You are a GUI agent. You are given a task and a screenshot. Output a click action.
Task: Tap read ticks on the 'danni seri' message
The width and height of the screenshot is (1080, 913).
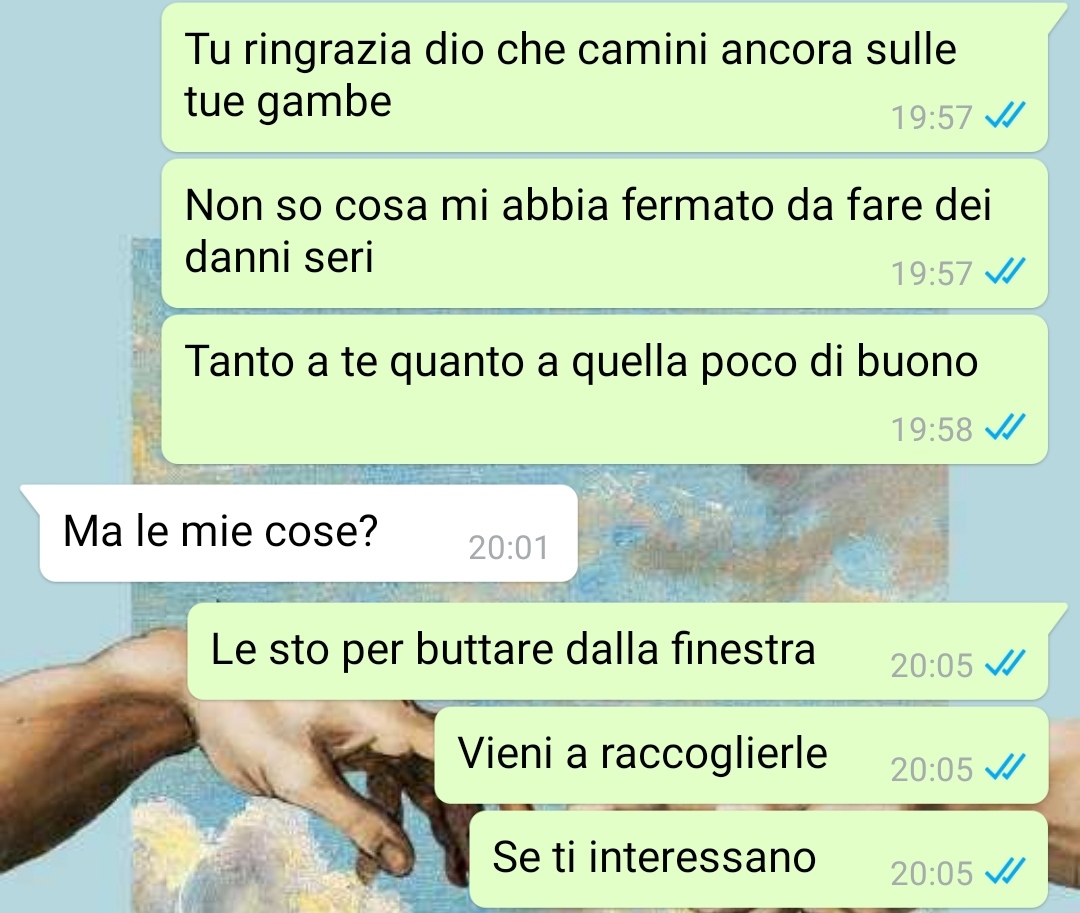1005,271
